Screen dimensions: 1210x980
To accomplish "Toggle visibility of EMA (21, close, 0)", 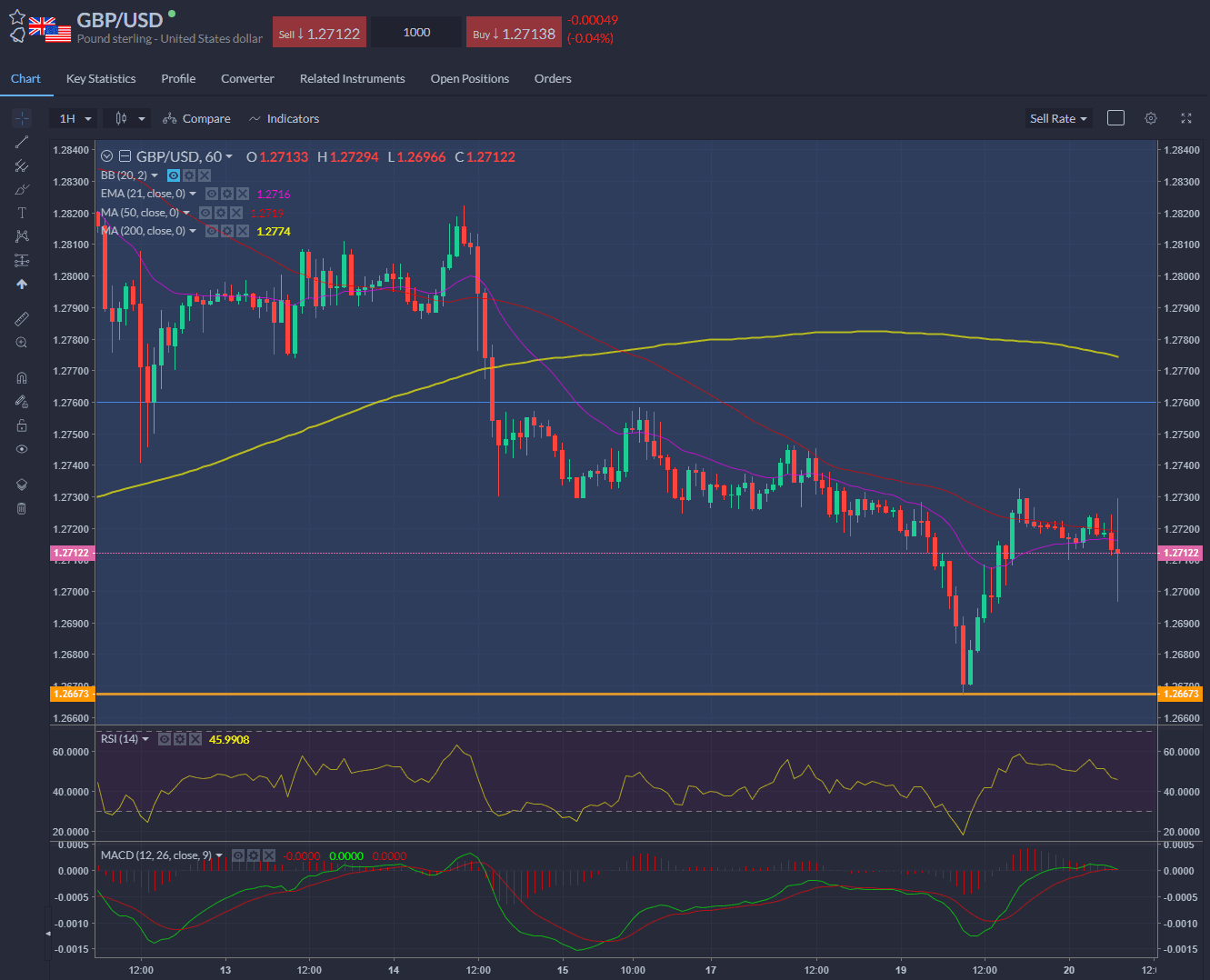I will coord(212,194).
